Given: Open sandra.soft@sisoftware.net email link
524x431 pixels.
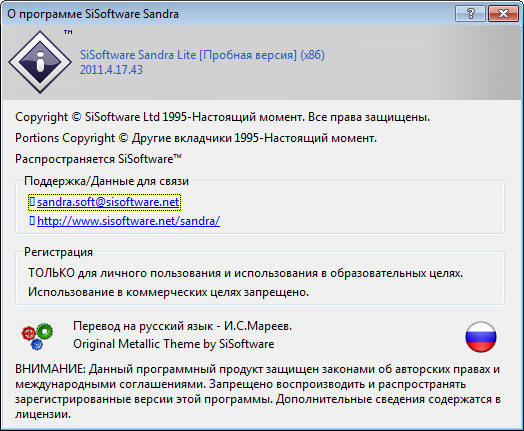Looking at the screenshot, I should pos(108,202).
